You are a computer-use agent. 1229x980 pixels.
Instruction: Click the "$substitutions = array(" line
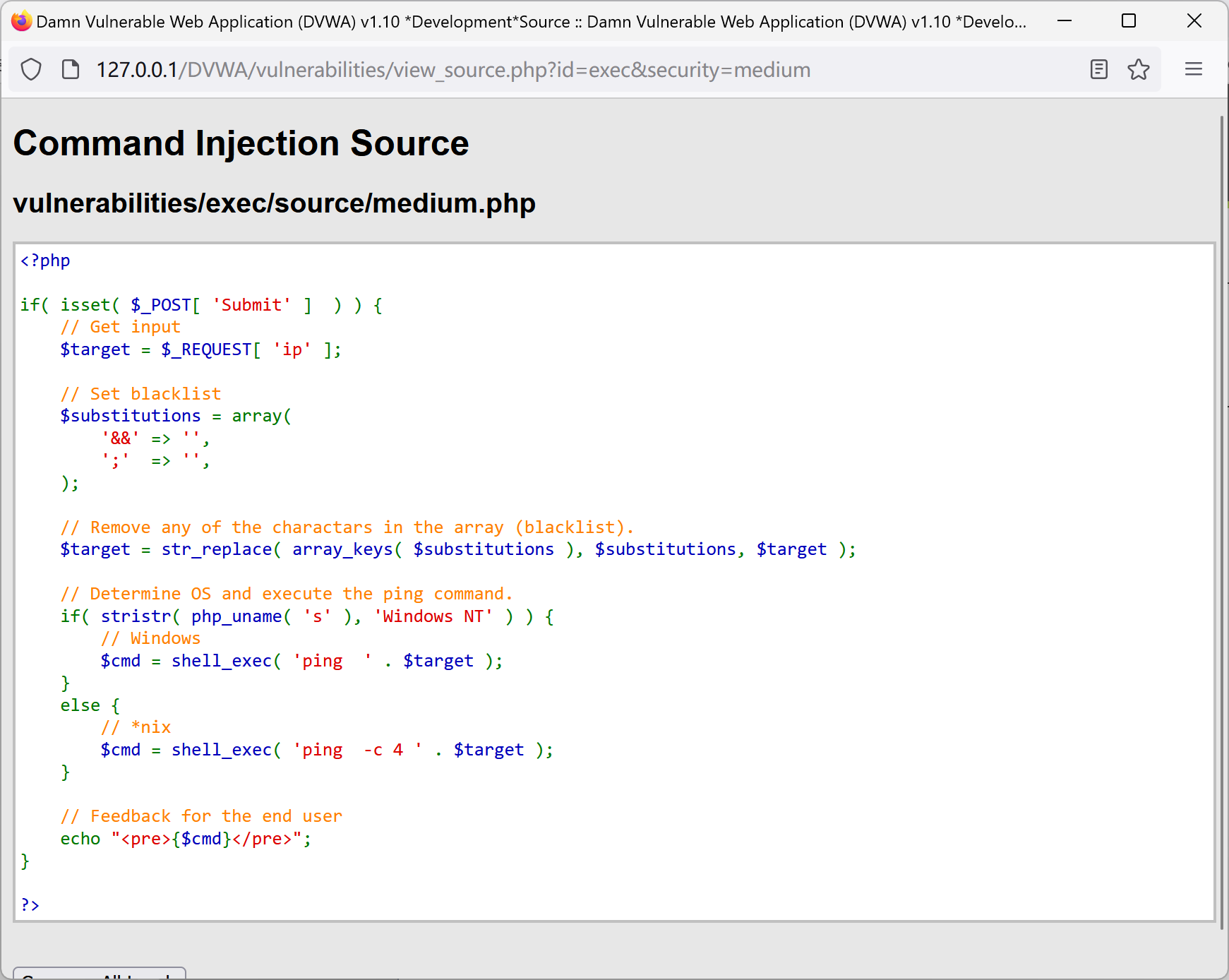pyautogui.click(x=176, y=416)
